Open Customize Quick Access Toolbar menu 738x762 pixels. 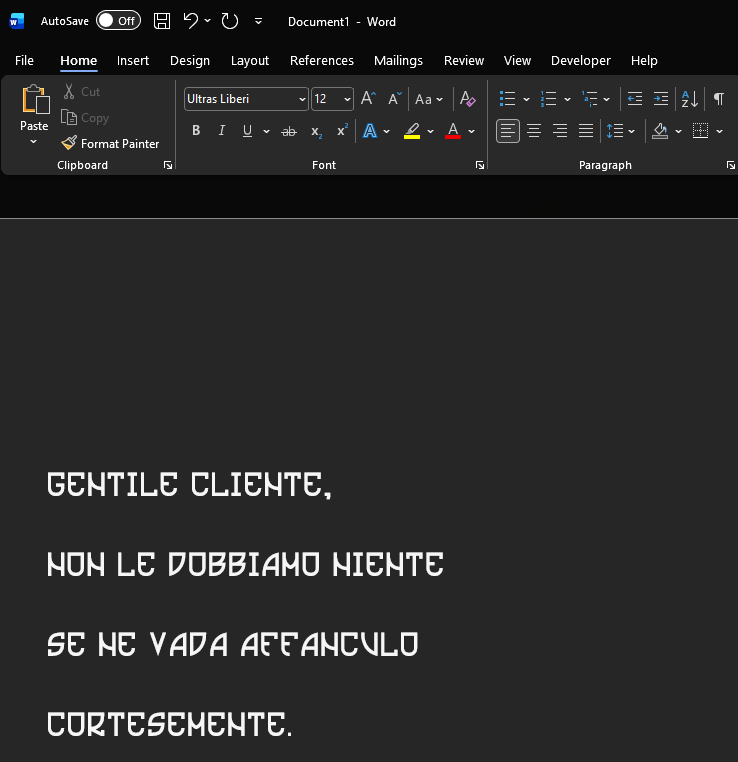pyautogui.click(x=258, y=21)
